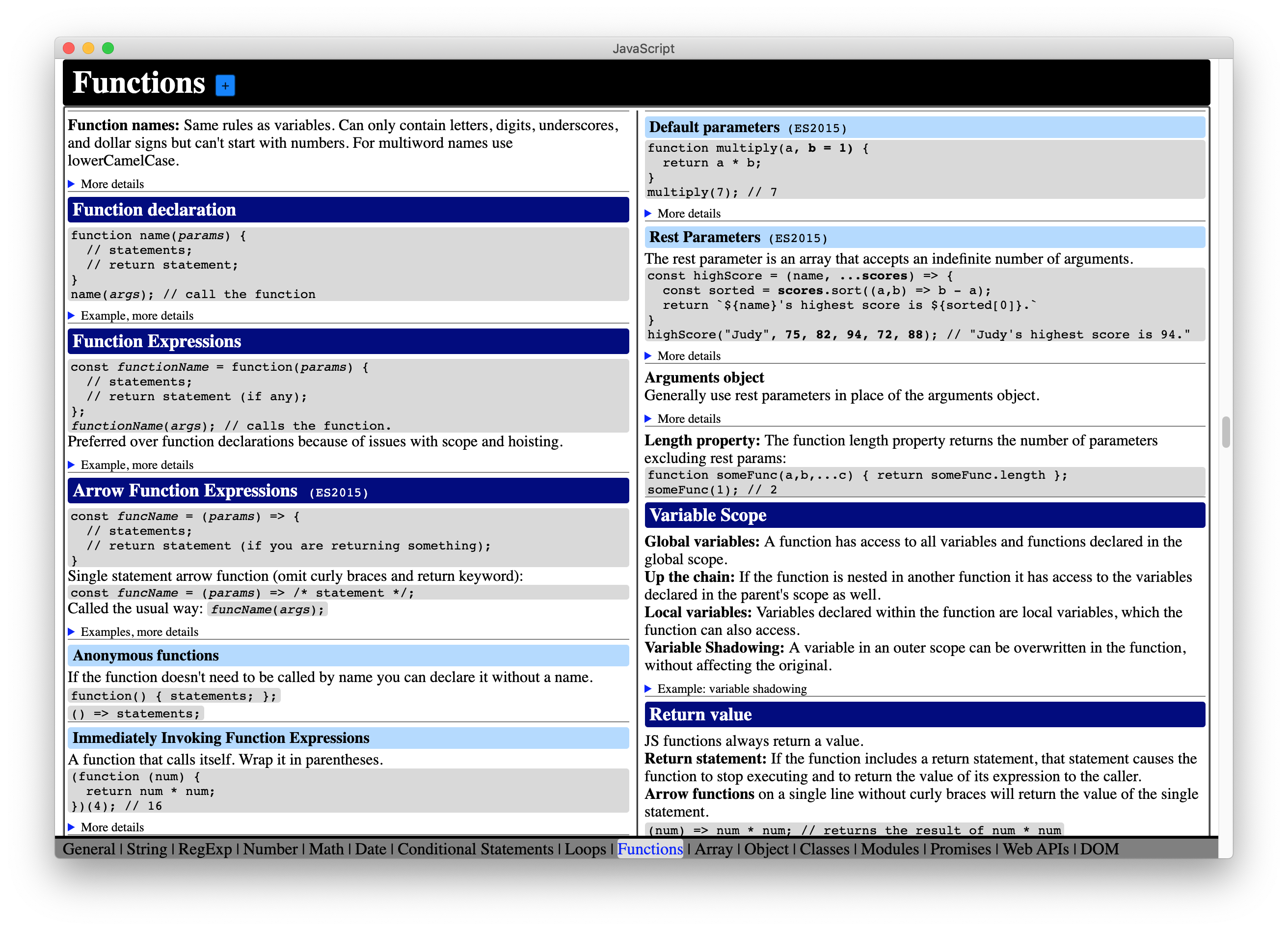Expand More details under Rest Parameters
Viewport: 1288px width, 931px height.
point(683,356)
